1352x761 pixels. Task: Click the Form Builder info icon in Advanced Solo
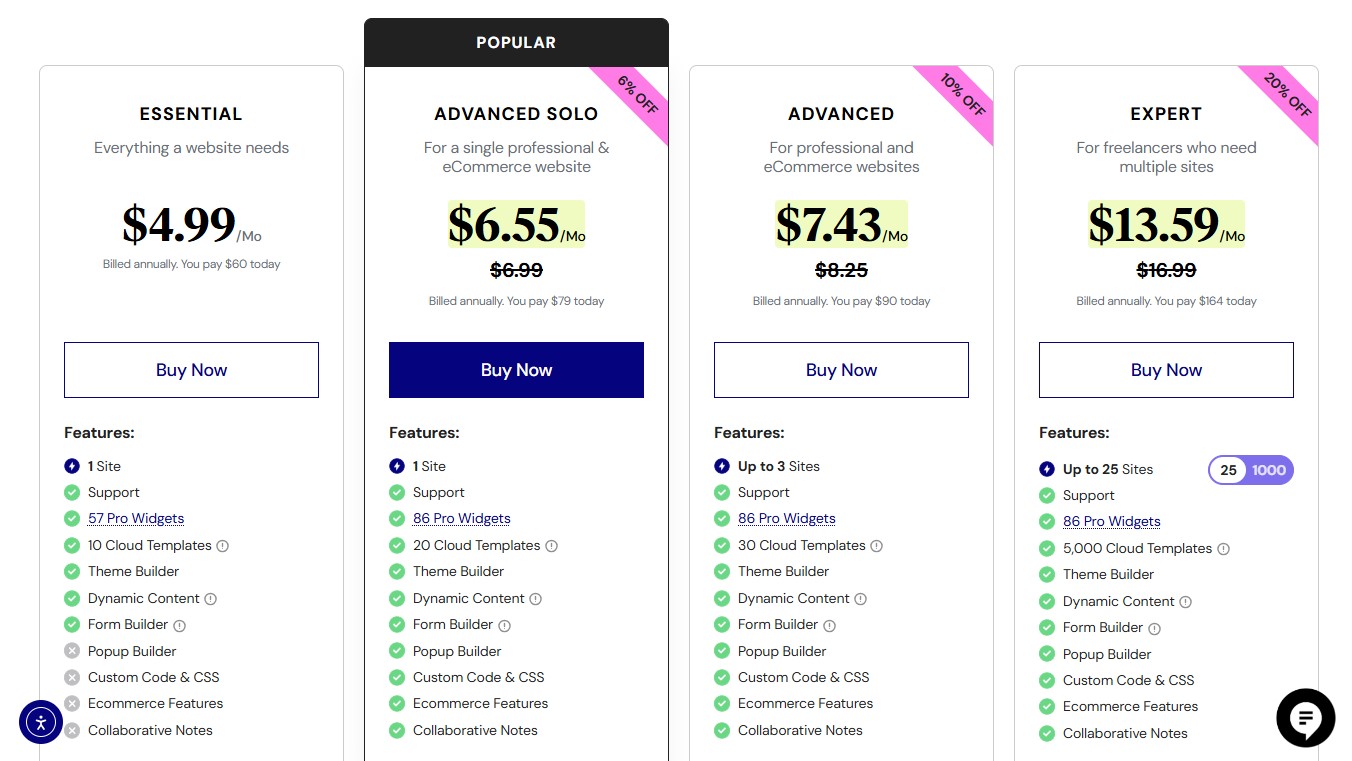point(502,624)
